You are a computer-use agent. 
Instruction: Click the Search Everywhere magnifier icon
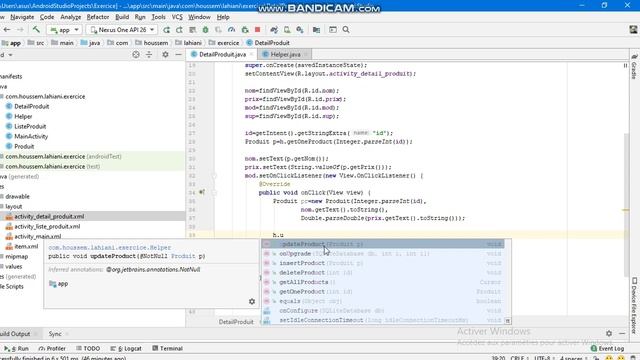[346, 30]
